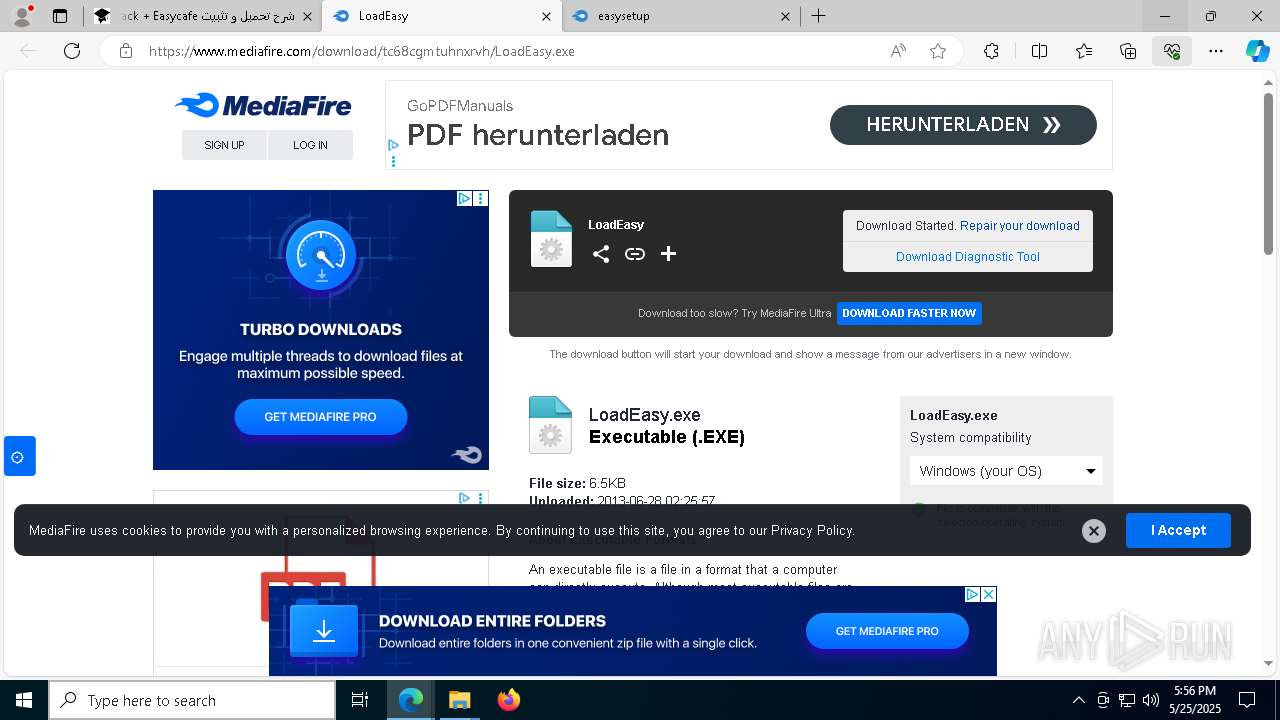Open Task View on the taskbar
The height and width of the screenshot is (720, 1280).
[360, 700]
